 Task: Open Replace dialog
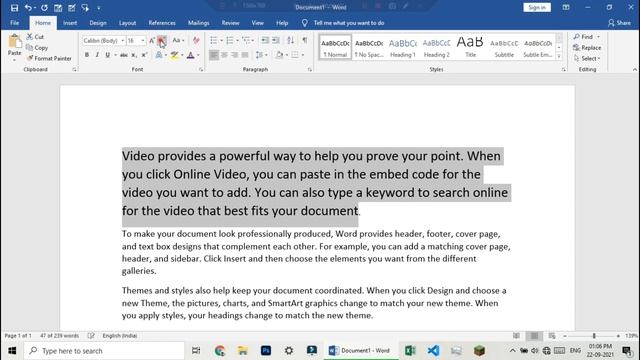coord(587,48)
